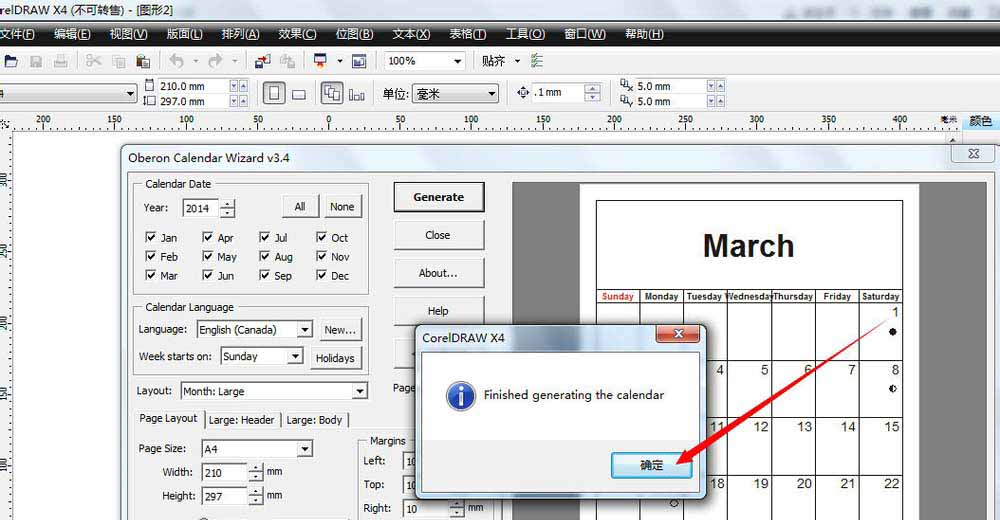Open the undo history dropdown arrow
Viewport: 1000px width, 520px height.
(195, 61)
